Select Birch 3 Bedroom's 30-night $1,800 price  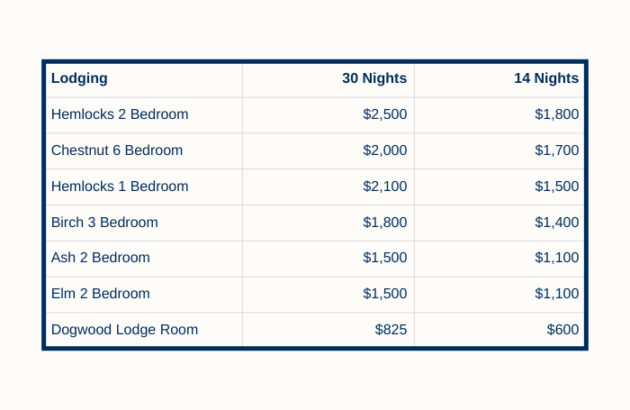(x=385, y=222)
